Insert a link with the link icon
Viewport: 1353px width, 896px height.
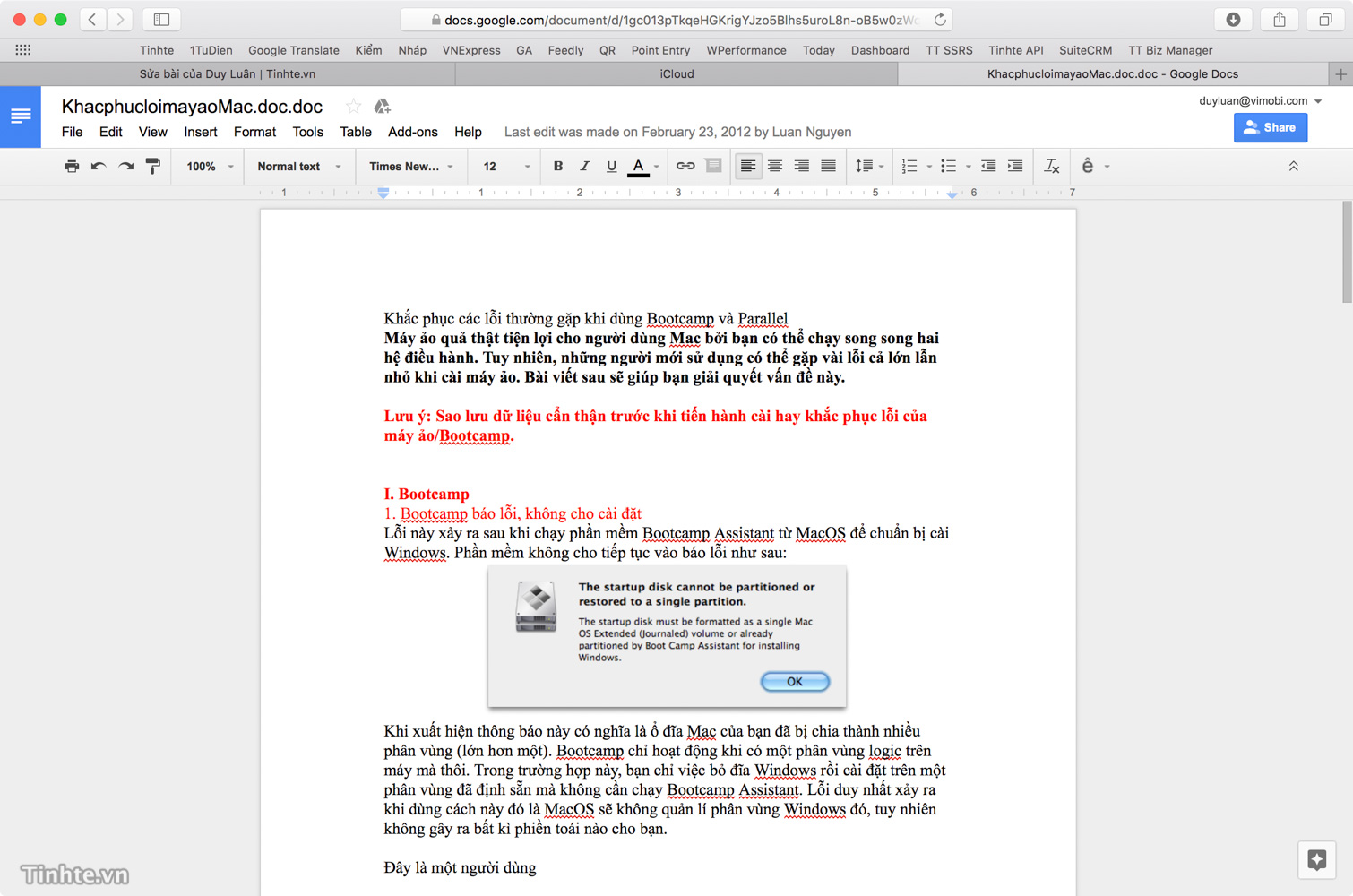[x=685, y=166]
